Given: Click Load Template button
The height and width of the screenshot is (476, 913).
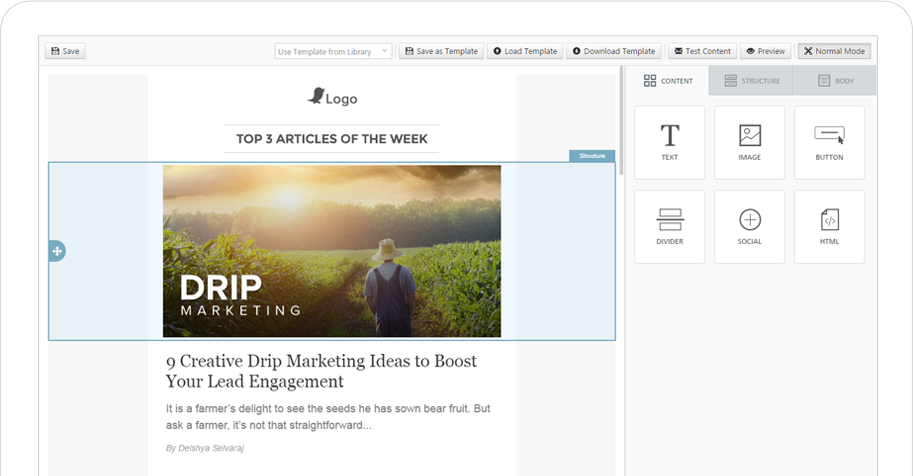Looking at the screenshot, I should tap(525, 51).
